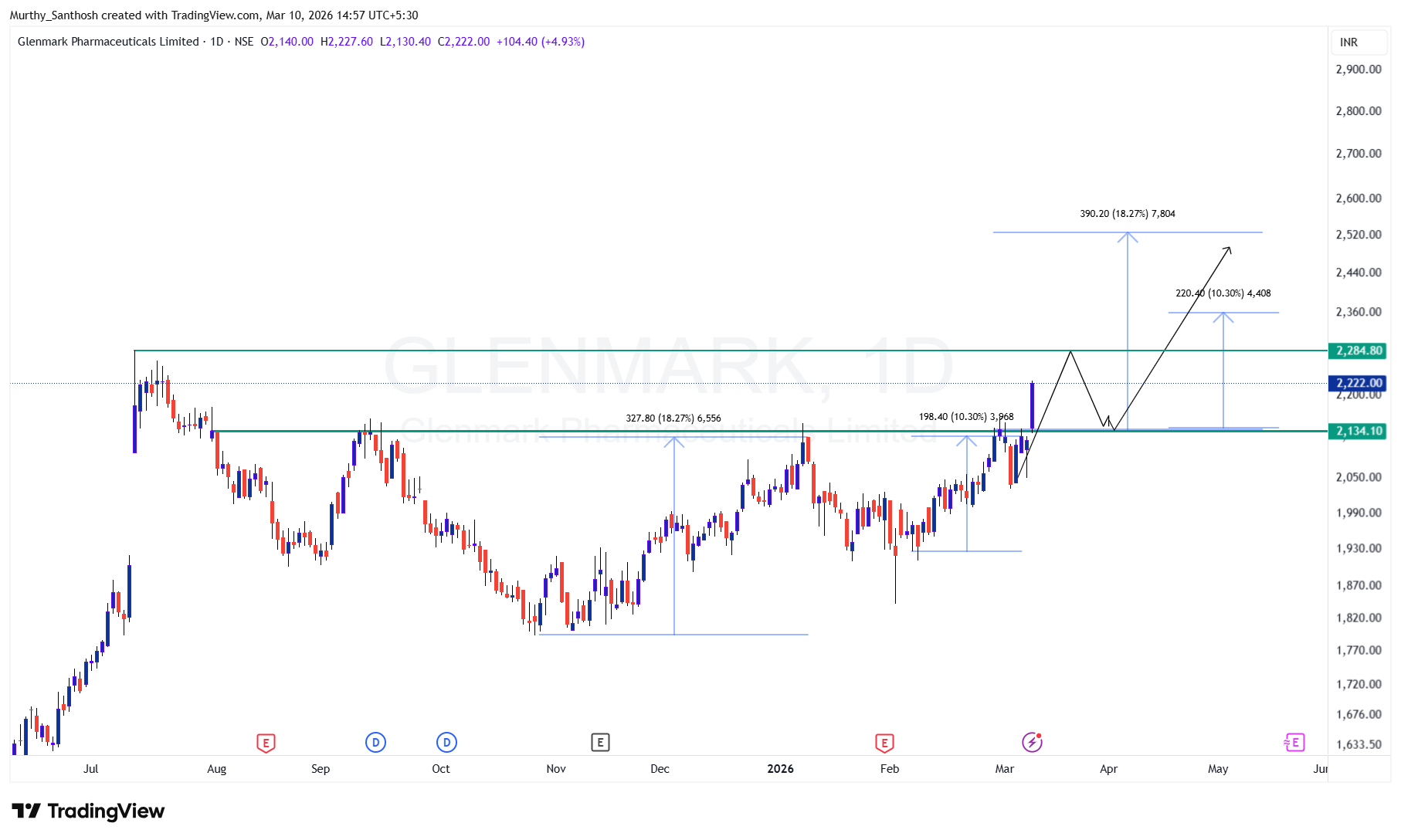Click the earnings E marker near August
The height and width of the screenshot is (840, 1401).
coord(266,743)
